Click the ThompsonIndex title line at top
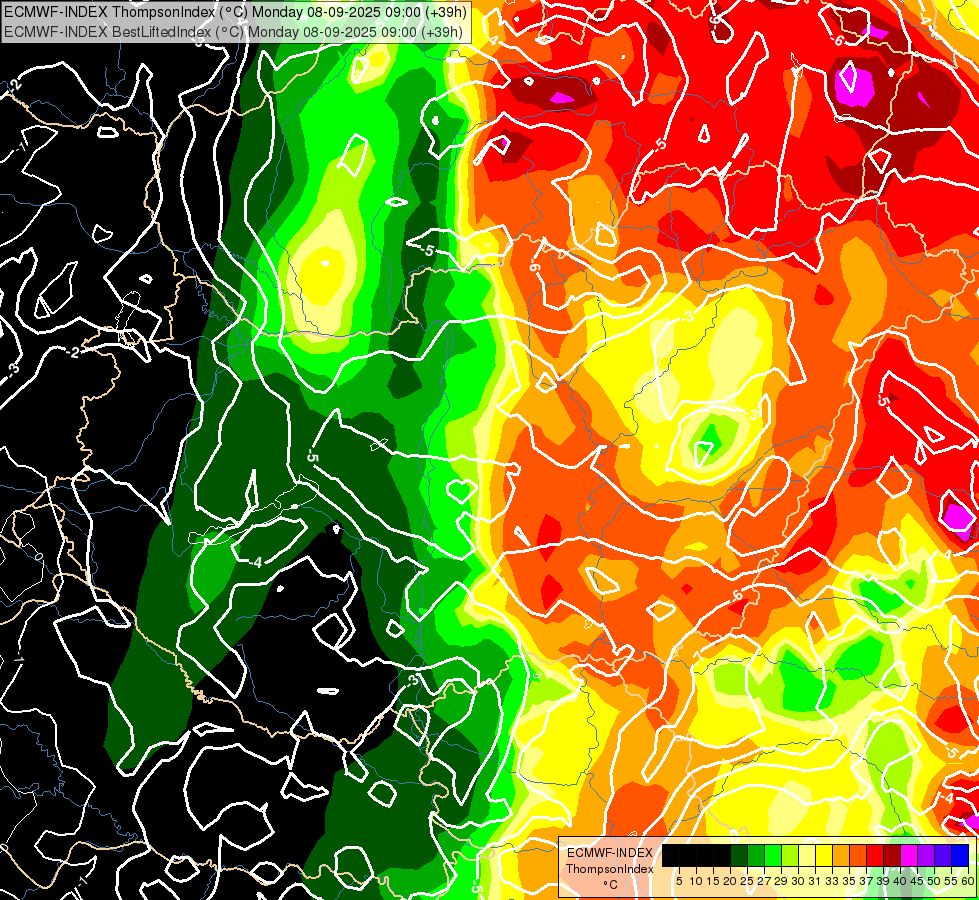 tap(235, 12)
